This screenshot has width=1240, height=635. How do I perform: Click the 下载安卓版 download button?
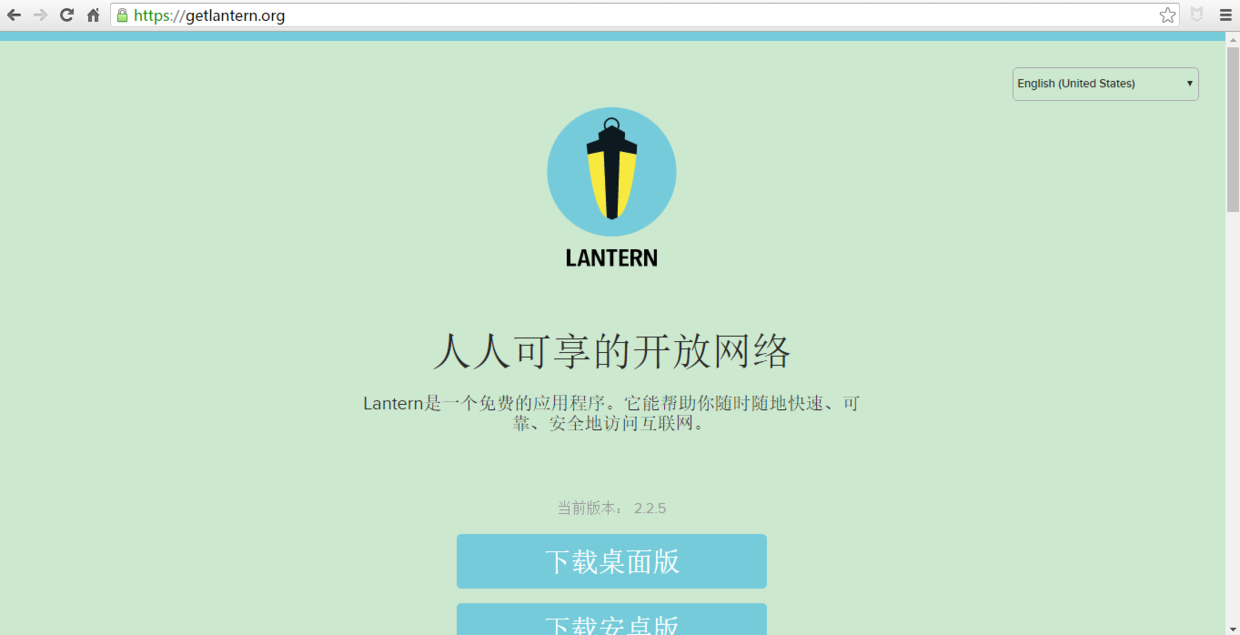tap(612, 619)
